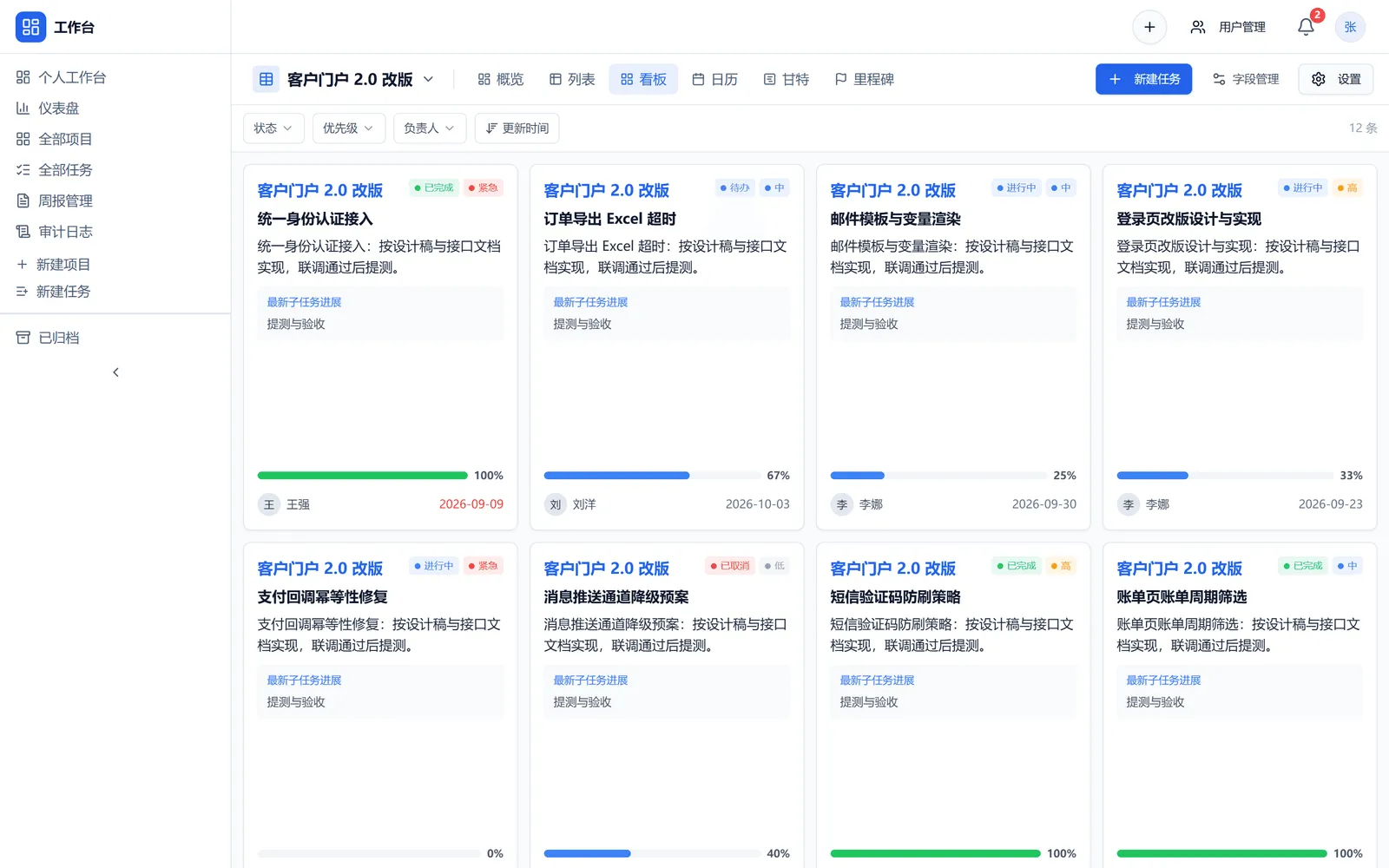Select the 看板 tab
This screenshot has height=868, width=1389.
point(643,79)
